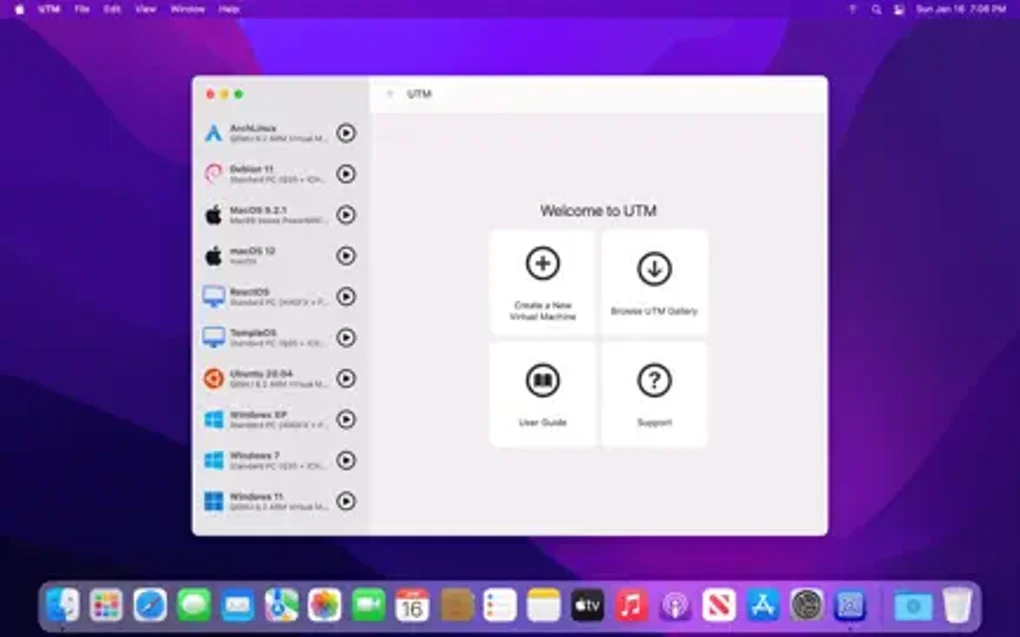Select the Windows XP entry name
Screen dimensions: 1020x637
258,414
